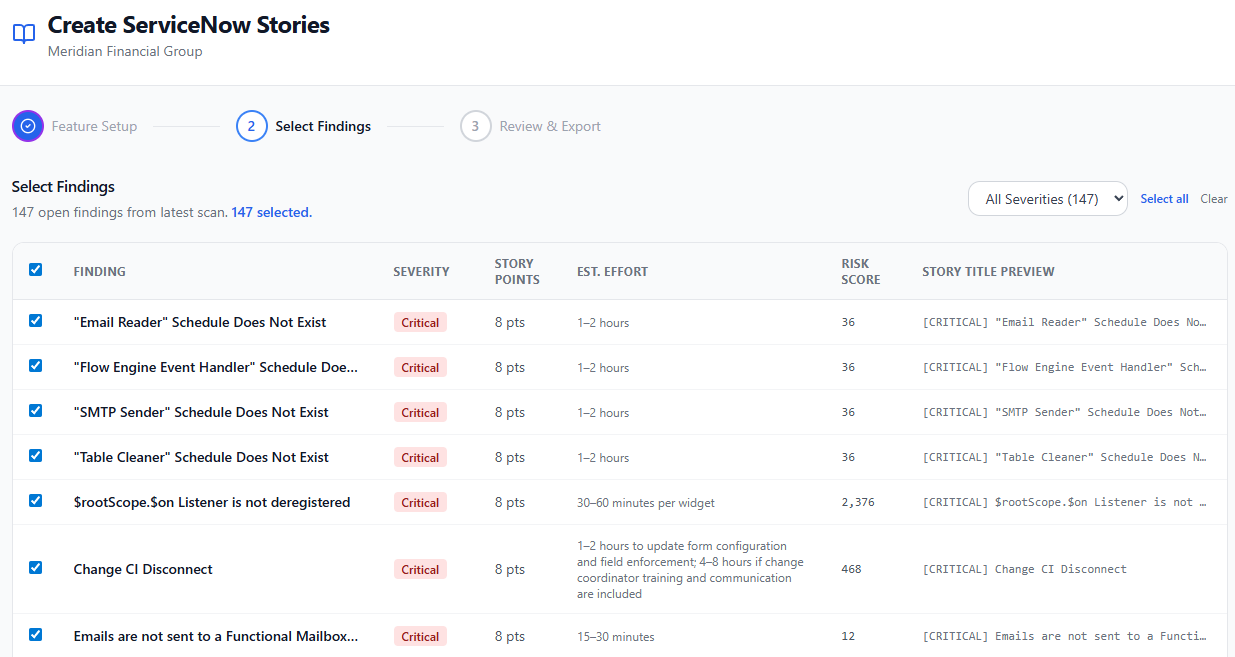
Task: Open the All Severities filter dropdown
Action: 1047,199
